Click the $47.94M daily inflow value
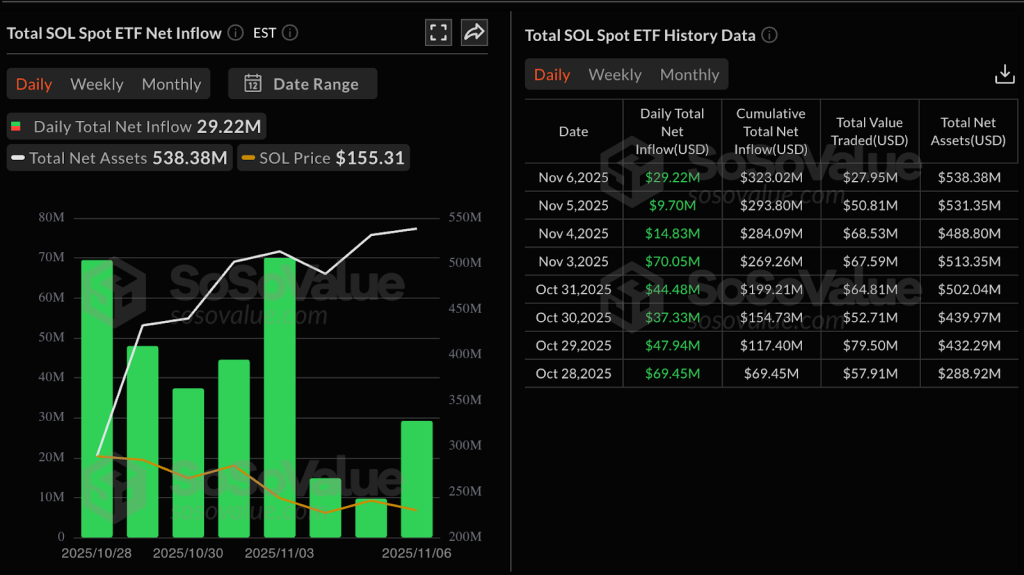 (672, 346)
